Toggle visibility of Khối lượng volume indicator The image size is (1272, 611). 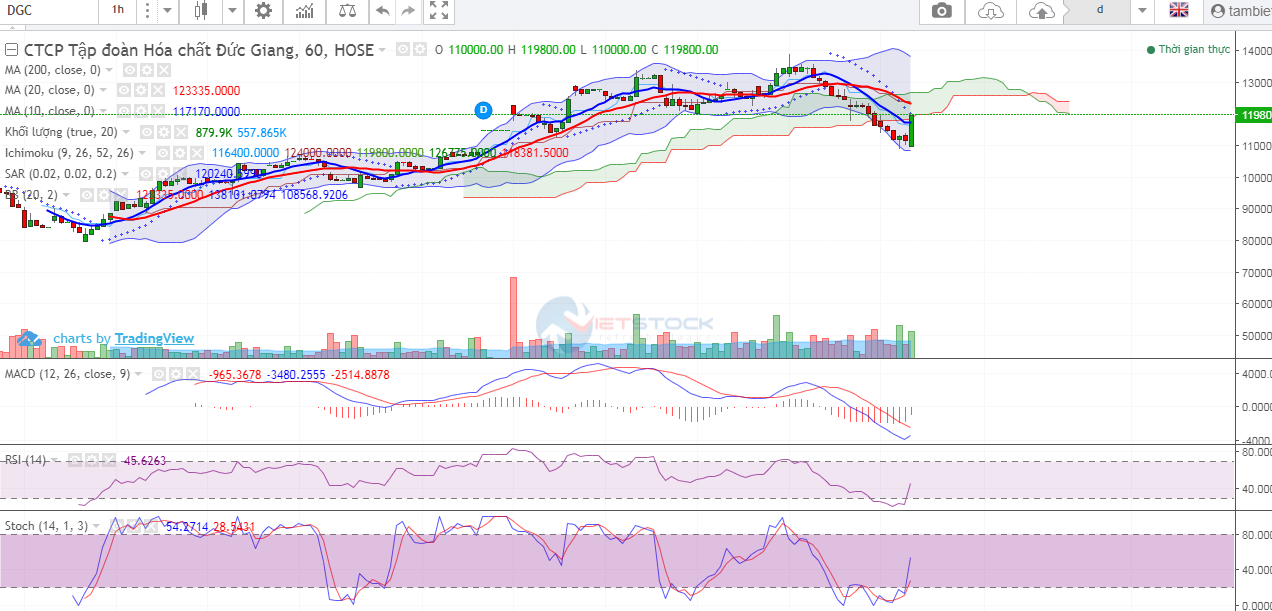[146, 132]
